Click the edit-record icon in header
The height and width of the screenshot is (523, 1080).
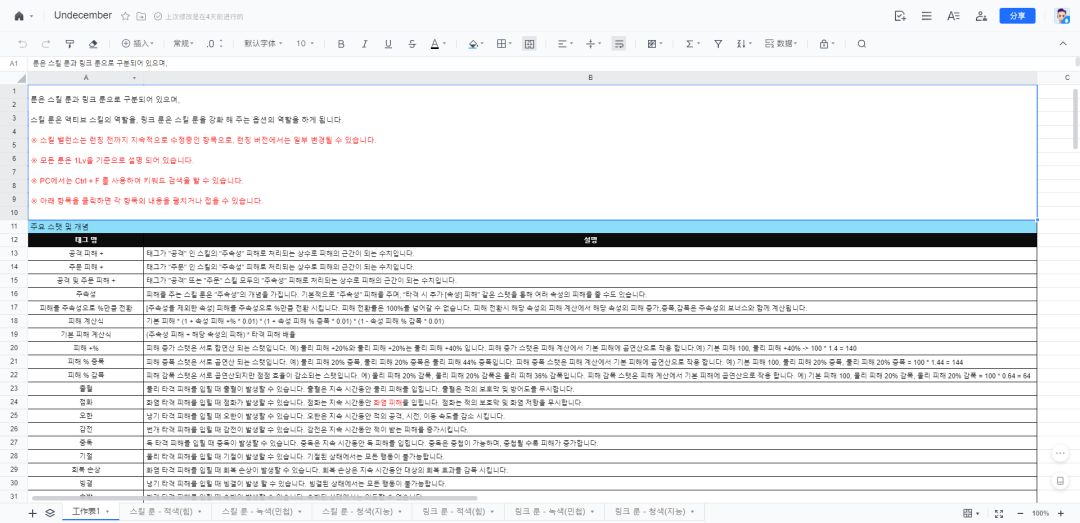[x=900, y=16]
